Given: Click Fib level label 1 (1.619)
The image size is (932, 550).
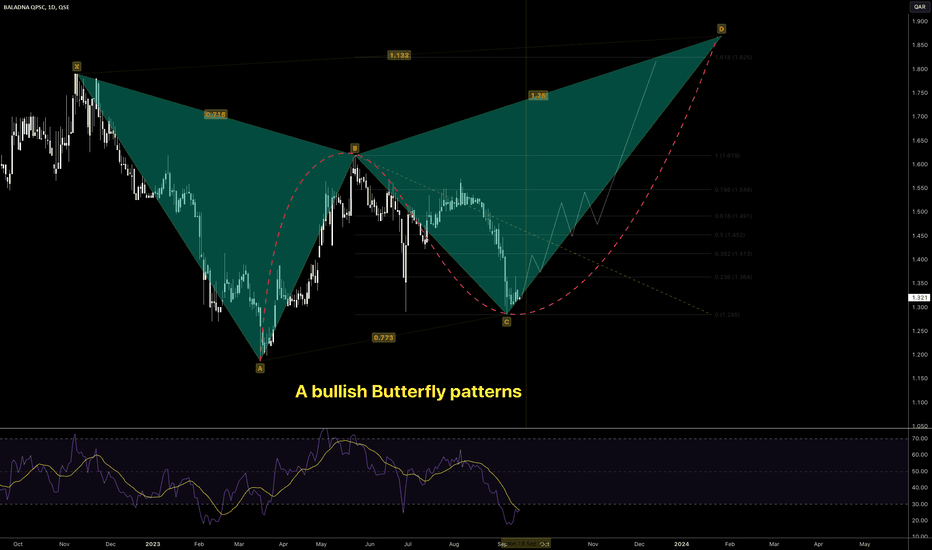Looking at the screenshot, I should point(727,156).
